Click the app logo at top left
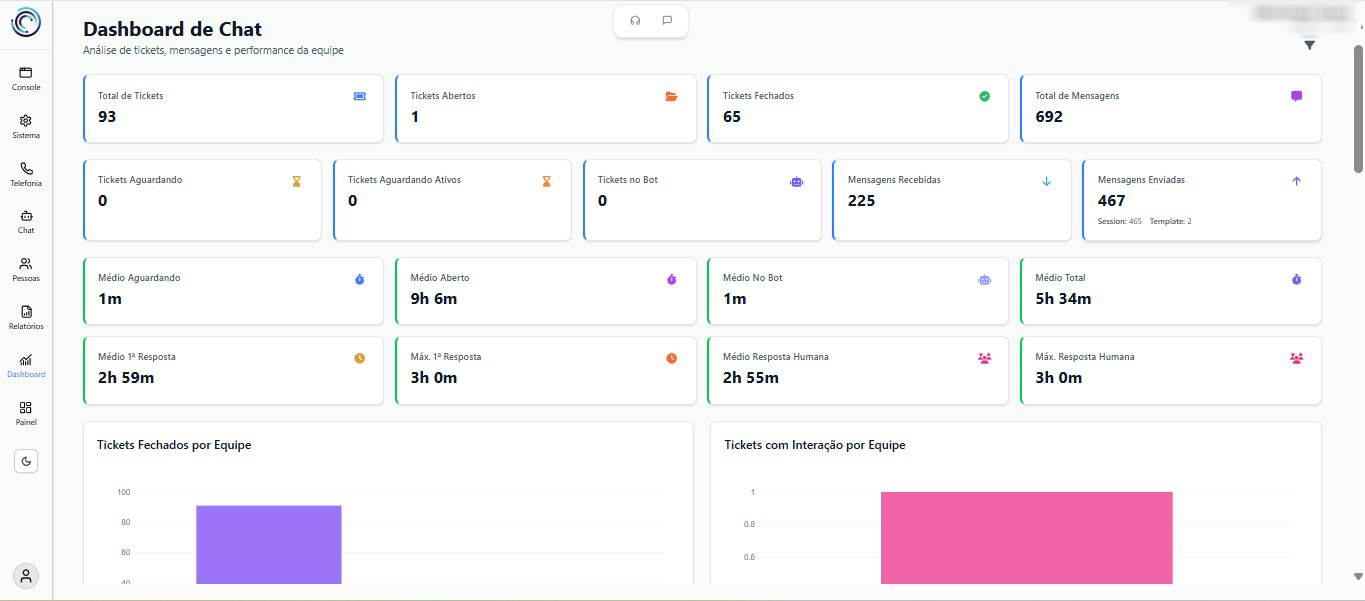Viewport: 1365px width, 601px height. pyautogui.click(x=26, y=22)
